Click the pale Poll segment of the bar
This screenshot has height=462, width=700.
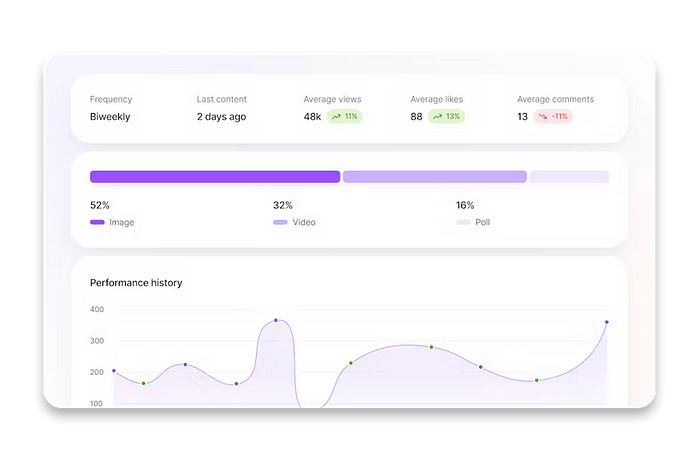coord(569,177)
